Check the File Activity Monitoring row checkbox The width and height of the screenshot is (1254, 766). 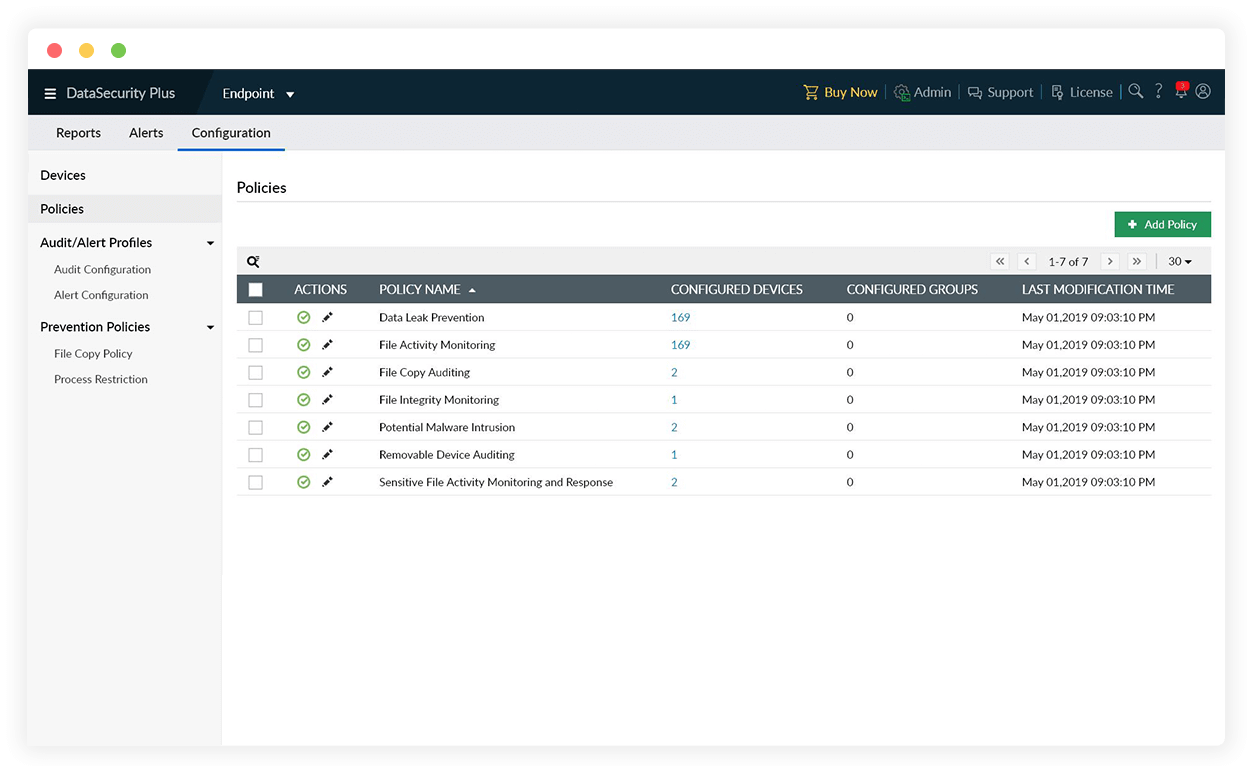click(255, 345)
